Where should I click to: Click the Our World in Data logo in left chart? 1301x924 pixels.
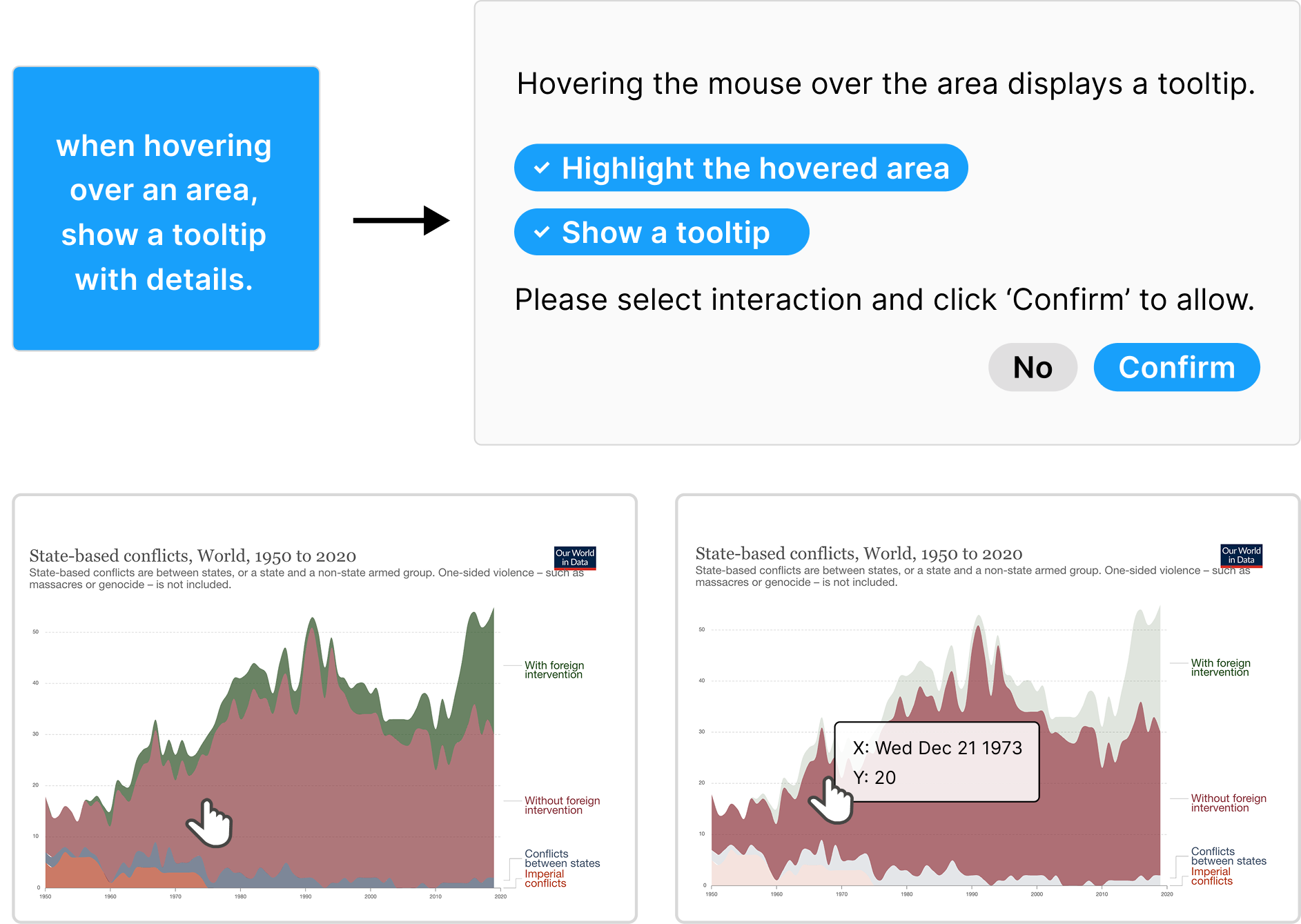(x=574, y=558)
